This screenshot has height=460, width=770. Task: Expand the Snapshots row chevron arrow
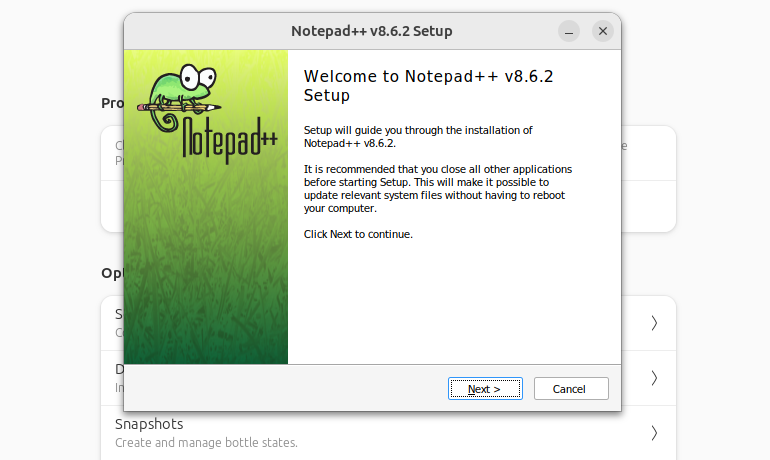point(654,432)
